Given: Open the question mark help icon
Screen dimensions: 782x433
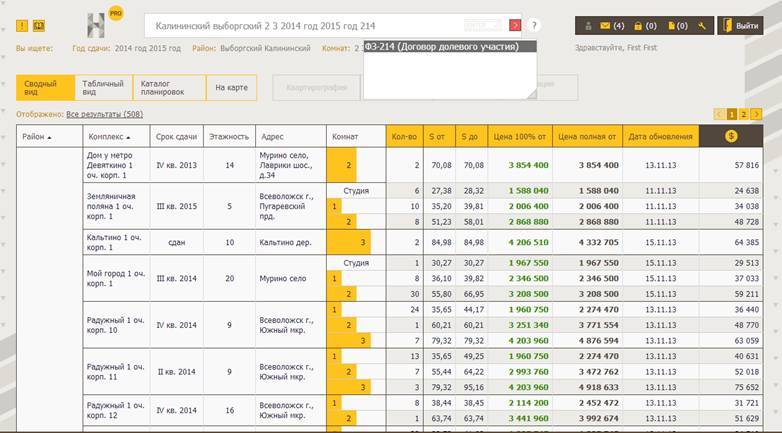Looking at the screenshot, I should pyautogui.click(x=534, y=25).
